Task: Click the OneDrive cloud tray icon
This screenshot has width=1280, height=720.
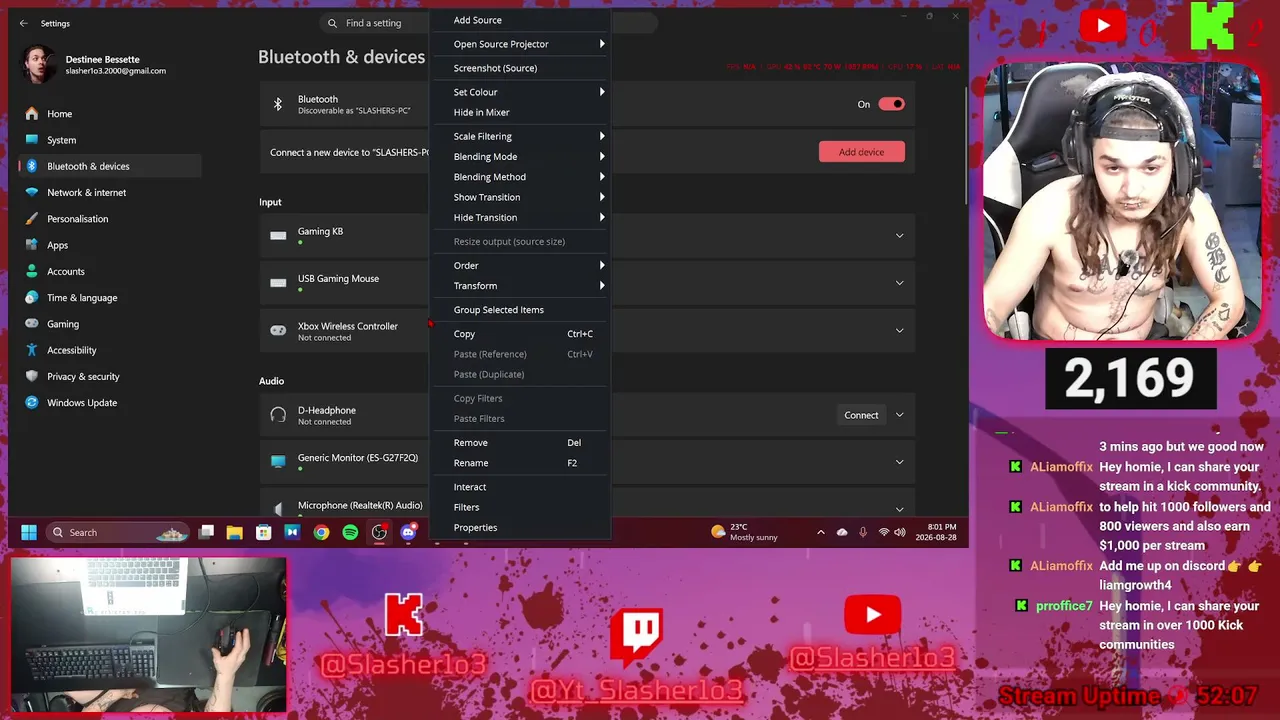Action: point(842,532)
